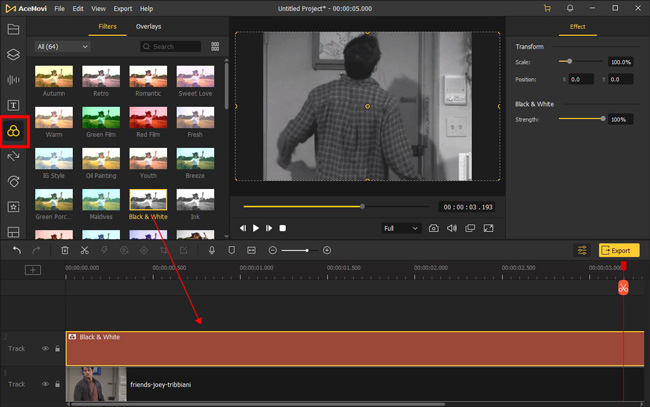
Task: Record voiceover with microphone icon
Action: point(212,250)
